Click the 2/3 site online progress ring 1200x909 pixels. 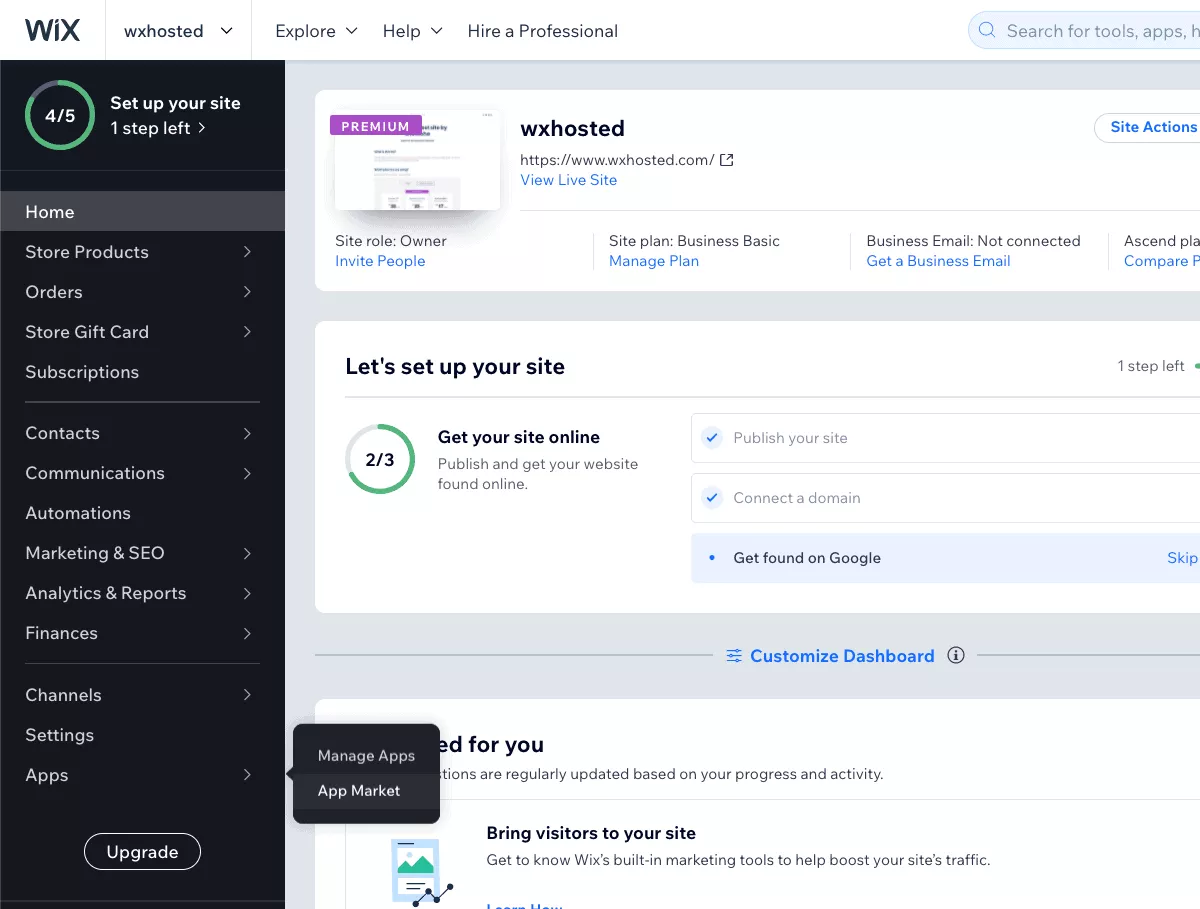(x=380, y=459)
